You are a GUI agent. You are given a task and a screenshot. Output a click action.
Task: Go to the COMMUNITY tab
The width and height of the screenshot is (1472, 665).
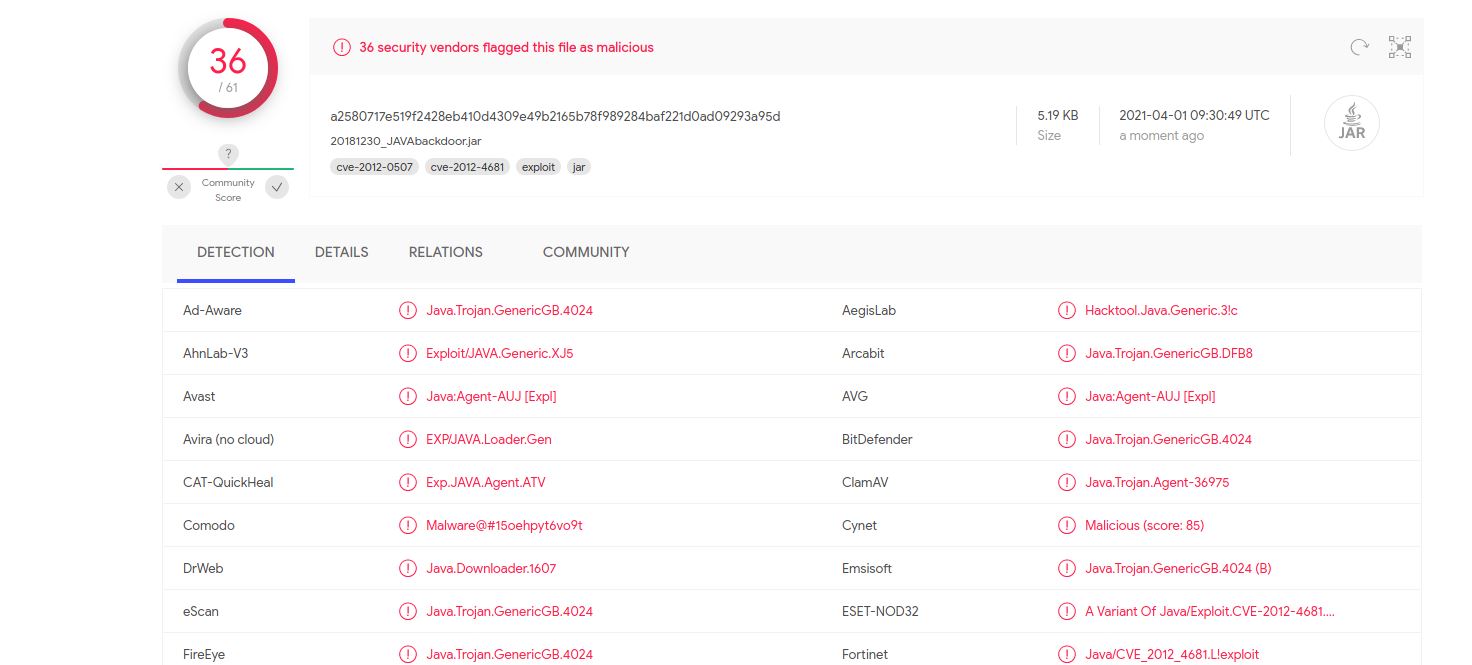tap(586, 252)
